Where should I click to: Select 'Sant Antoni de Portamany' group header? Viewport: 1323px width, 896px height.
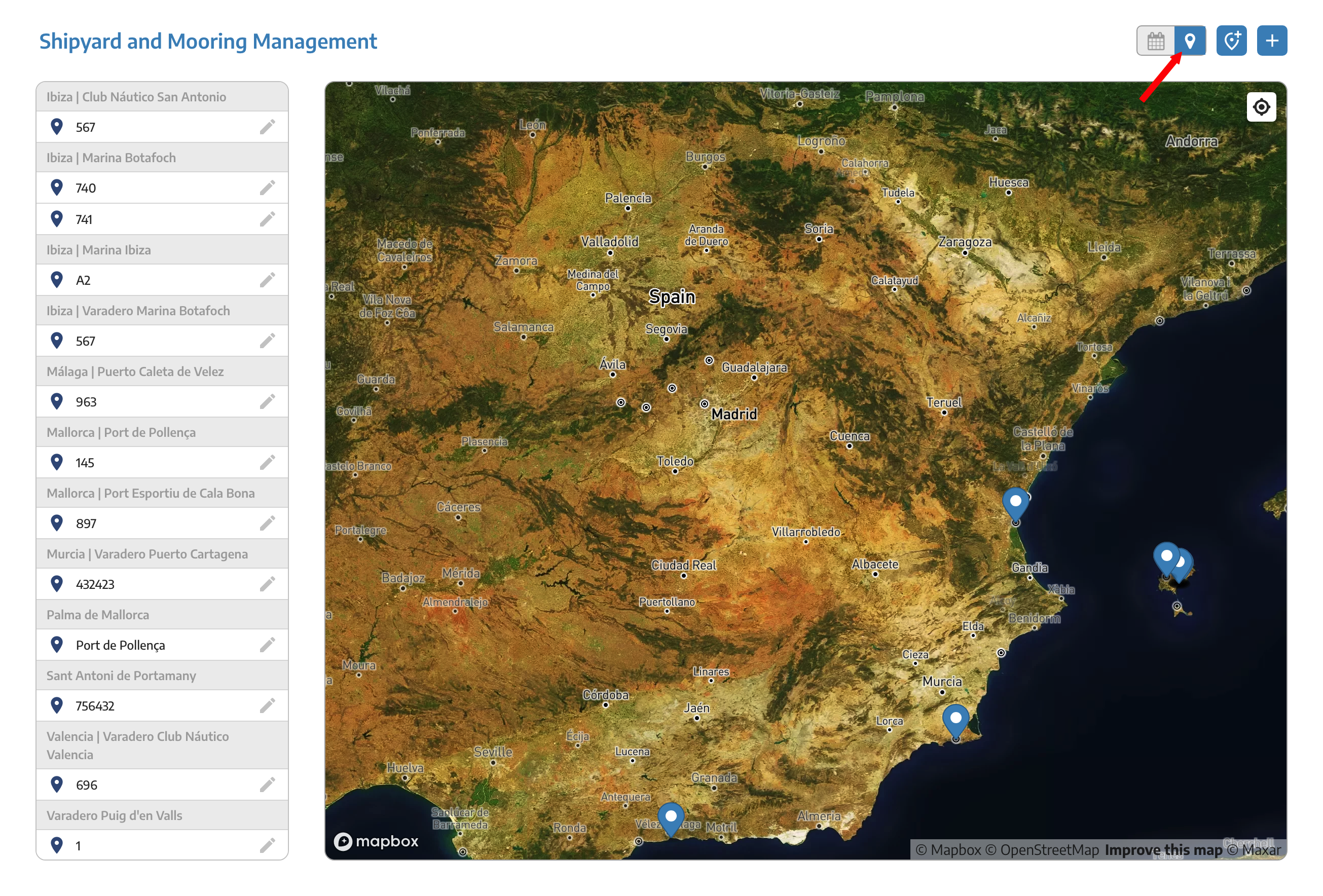[x=162, y=676]
